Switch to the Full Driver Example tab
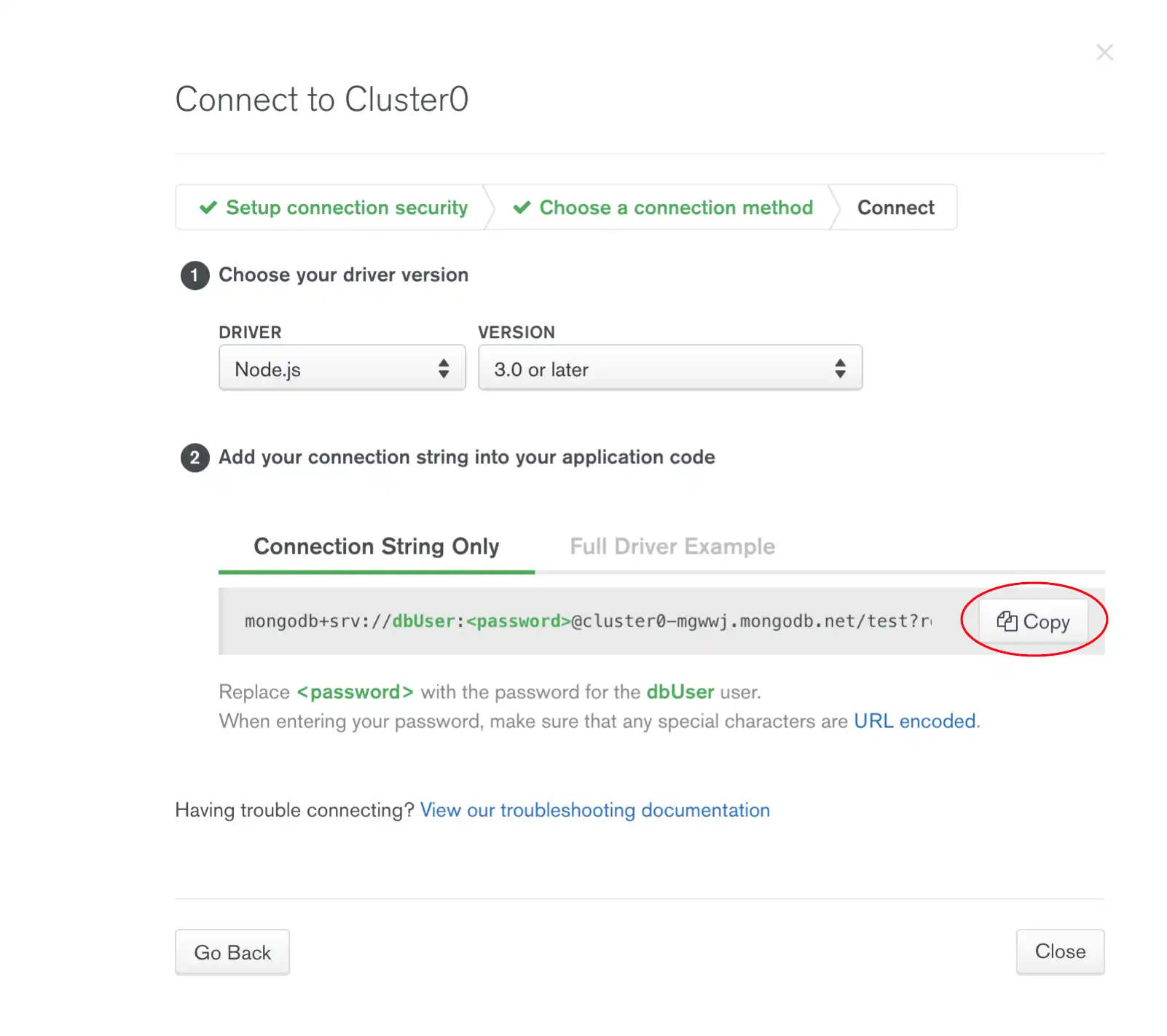Image resolution: width=1167 pixels, height=1036 pixels. pyautogui.click(x=672, y=546)
